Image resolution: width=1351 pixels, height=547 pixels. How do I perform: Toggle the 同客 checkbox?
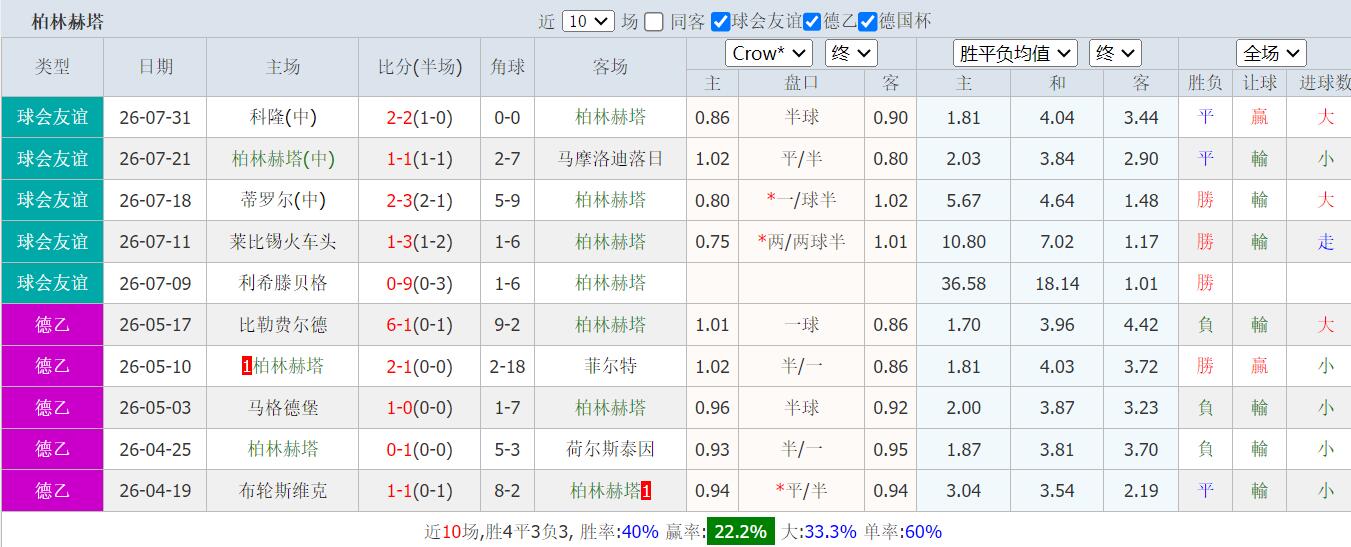654,22
